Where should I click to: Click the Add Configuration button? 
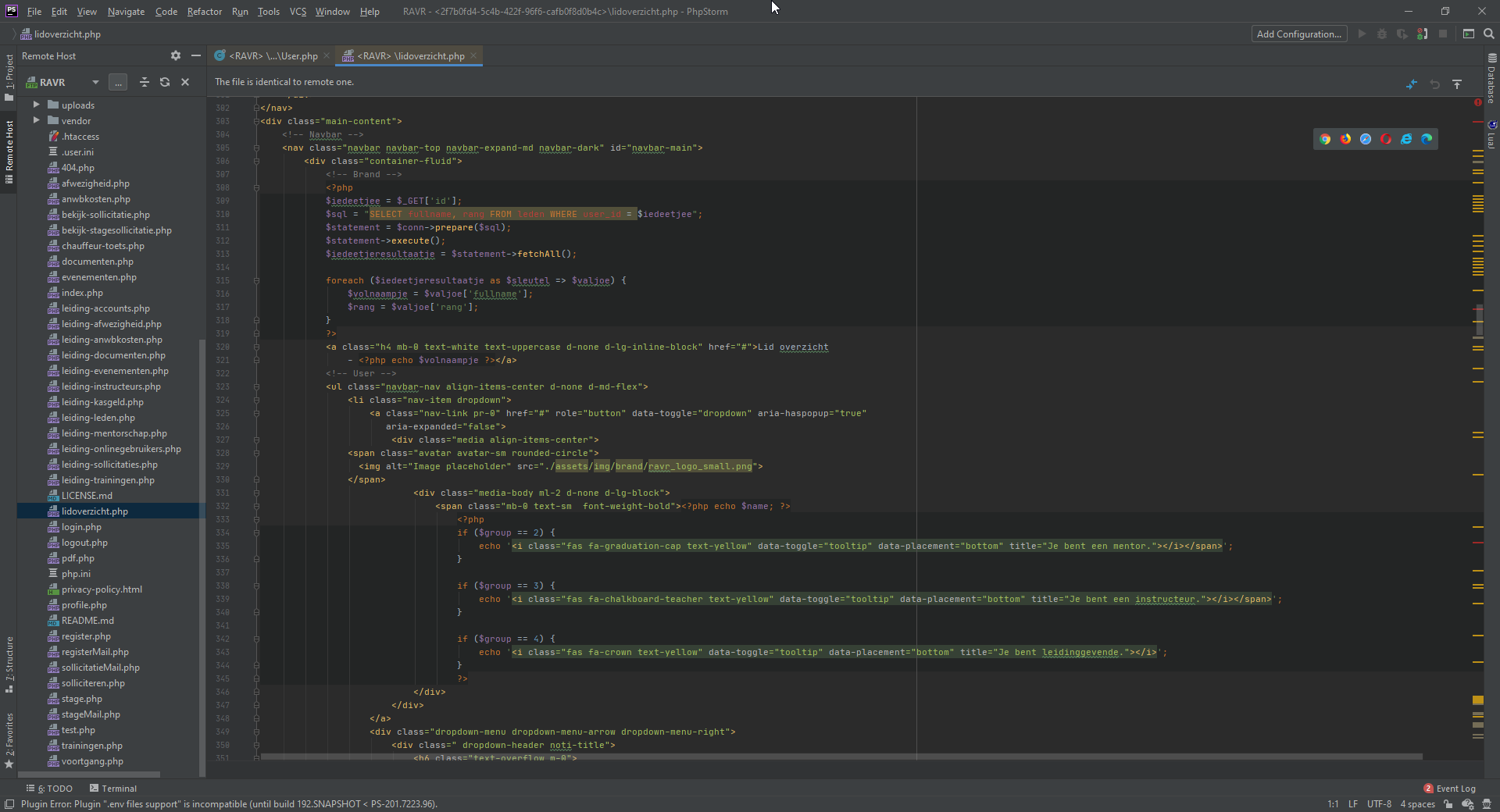(x=1298, y=34)
